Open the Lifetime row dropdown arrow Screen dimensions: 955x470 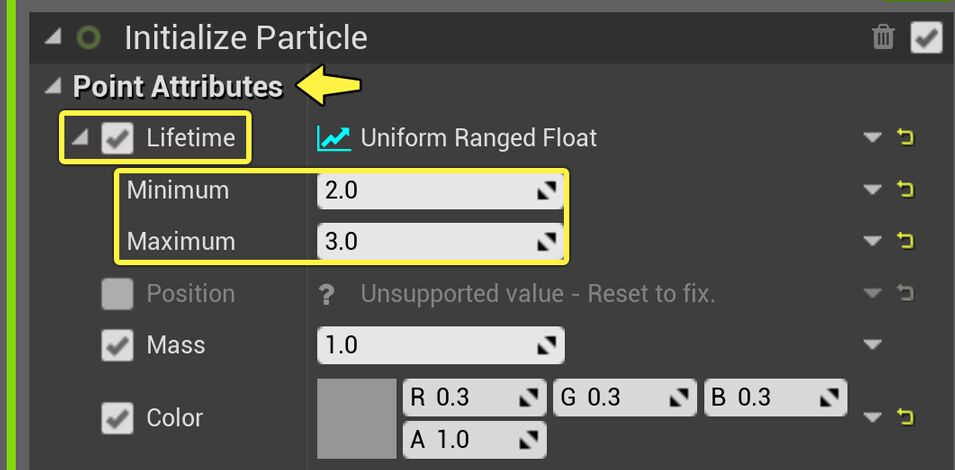pos(873,138)
